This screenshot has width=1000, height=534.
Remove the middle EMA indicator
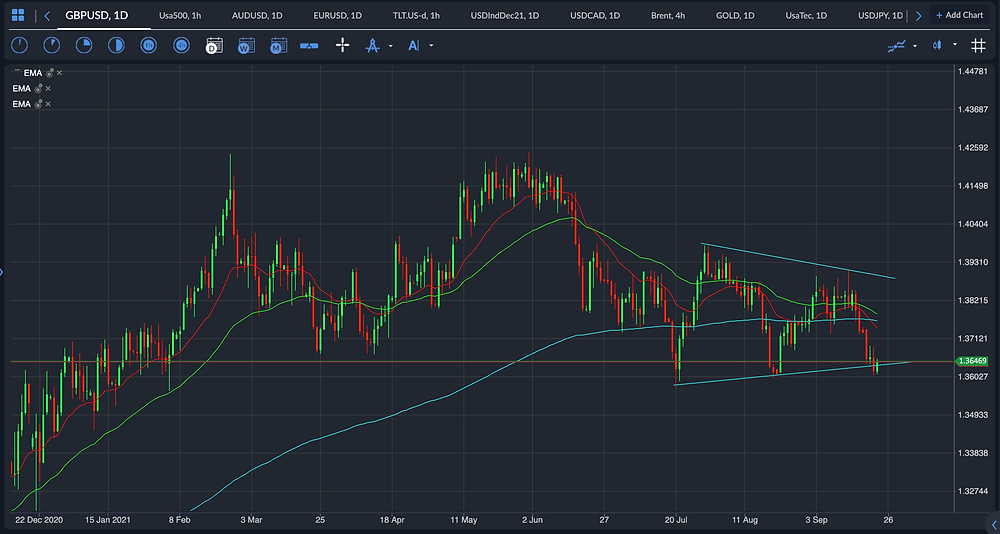(x=48, y=89)
